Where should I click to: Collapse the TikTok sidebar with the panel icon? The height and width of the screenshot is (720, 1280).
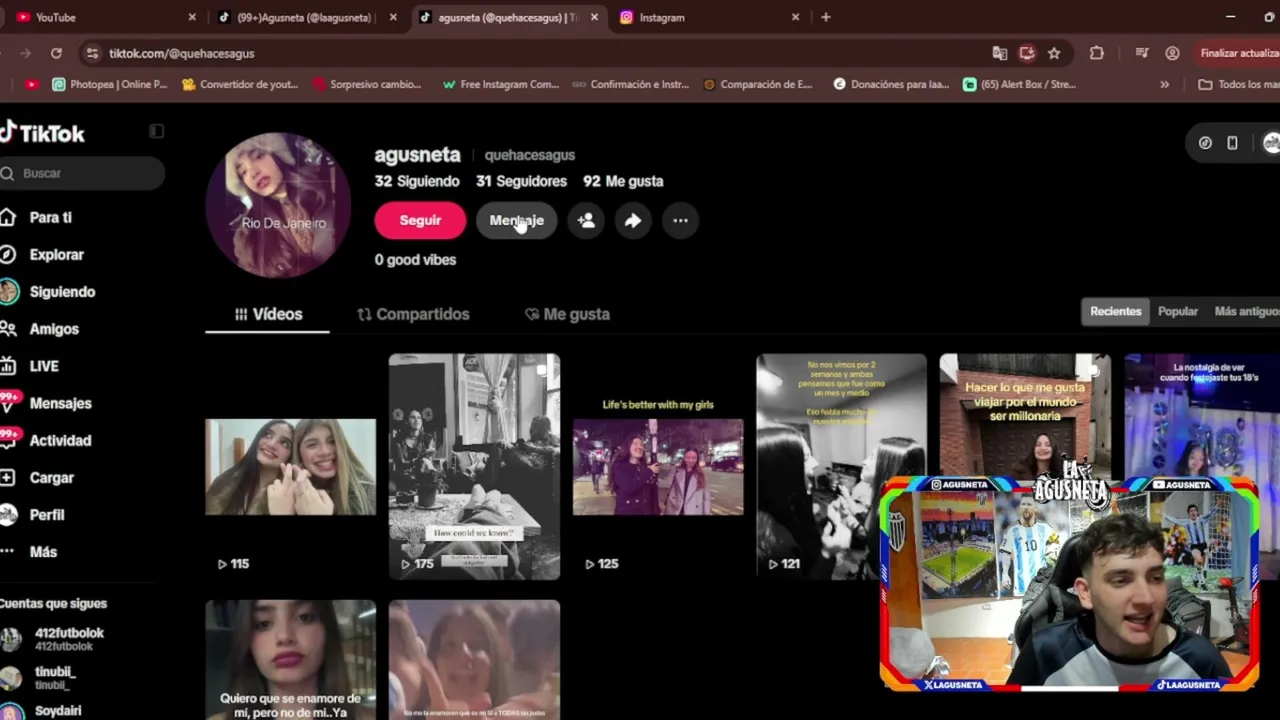tap(156, 131)
